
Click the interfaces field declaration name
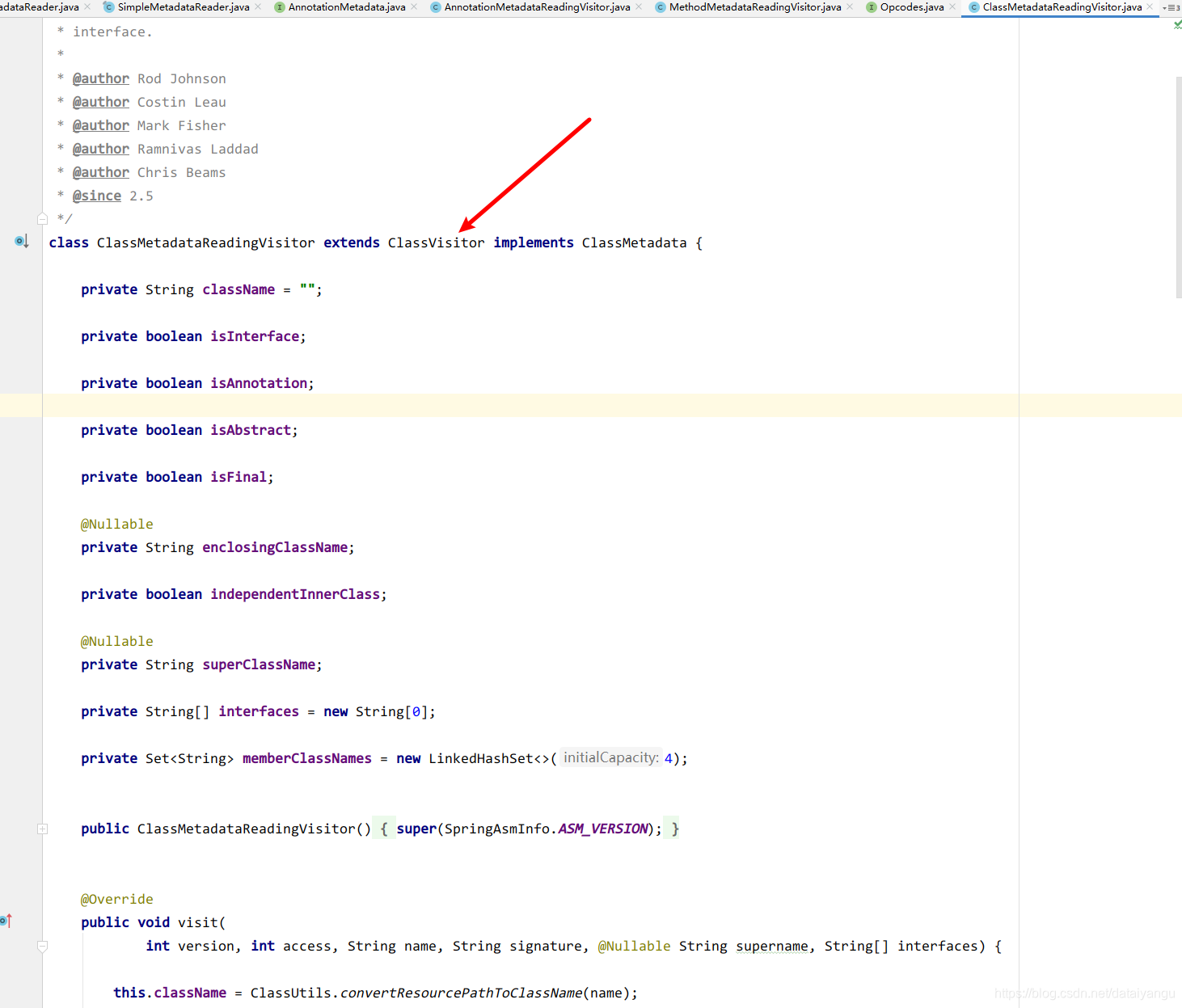(x=259, y=711)
